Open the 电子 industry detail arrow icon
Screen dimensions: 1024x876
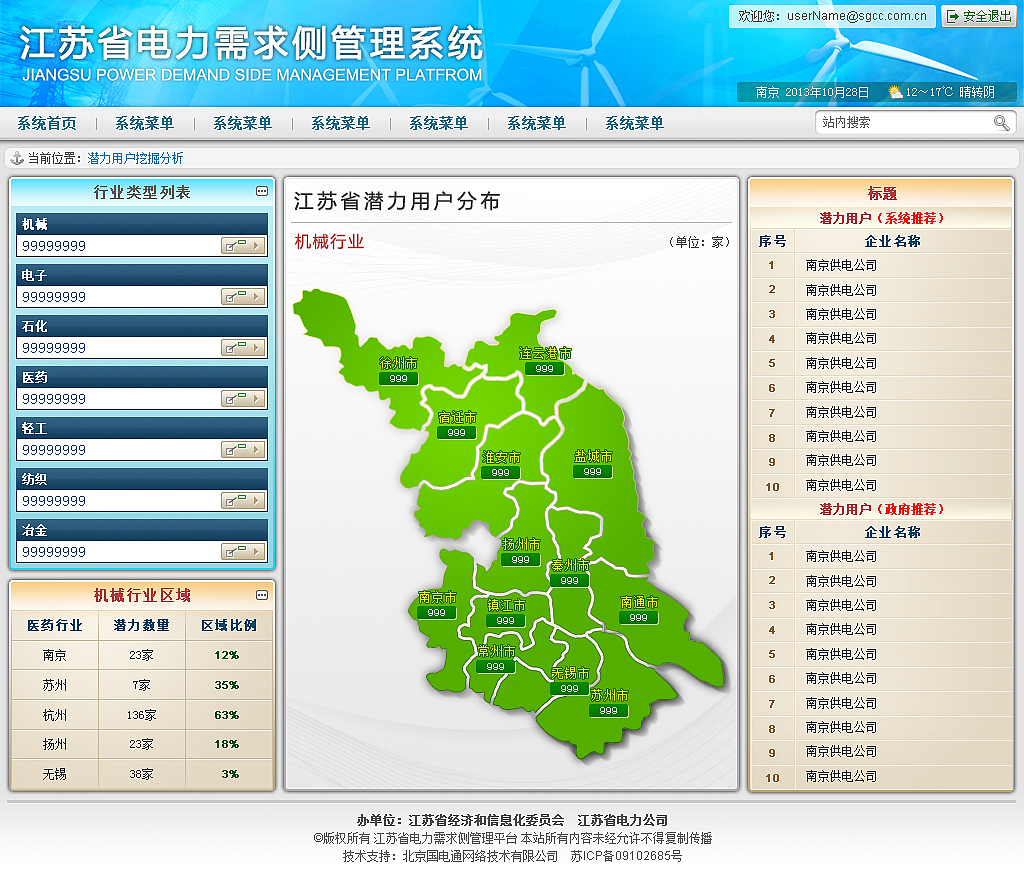(243, 295)
